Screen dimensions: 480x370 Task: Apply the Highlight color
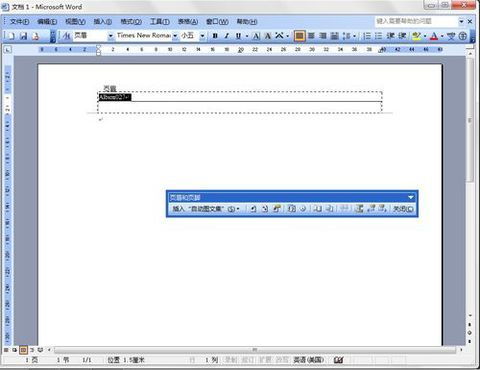[x=416, y=36]
